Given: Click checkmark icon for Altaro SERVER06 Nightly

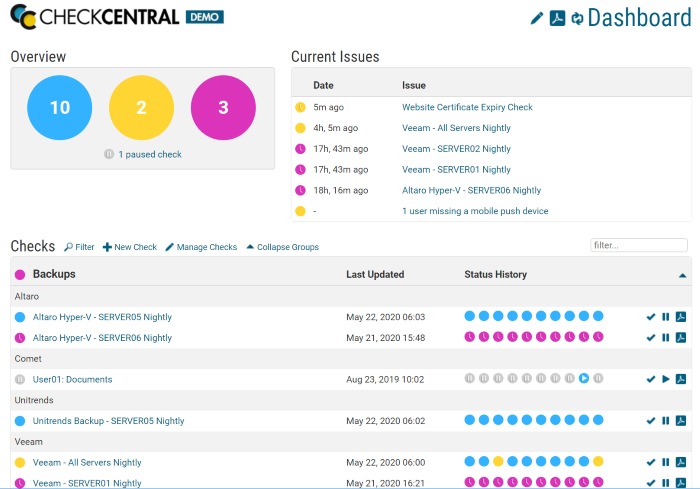Looking at the screenshot, I should coord(651,338).
